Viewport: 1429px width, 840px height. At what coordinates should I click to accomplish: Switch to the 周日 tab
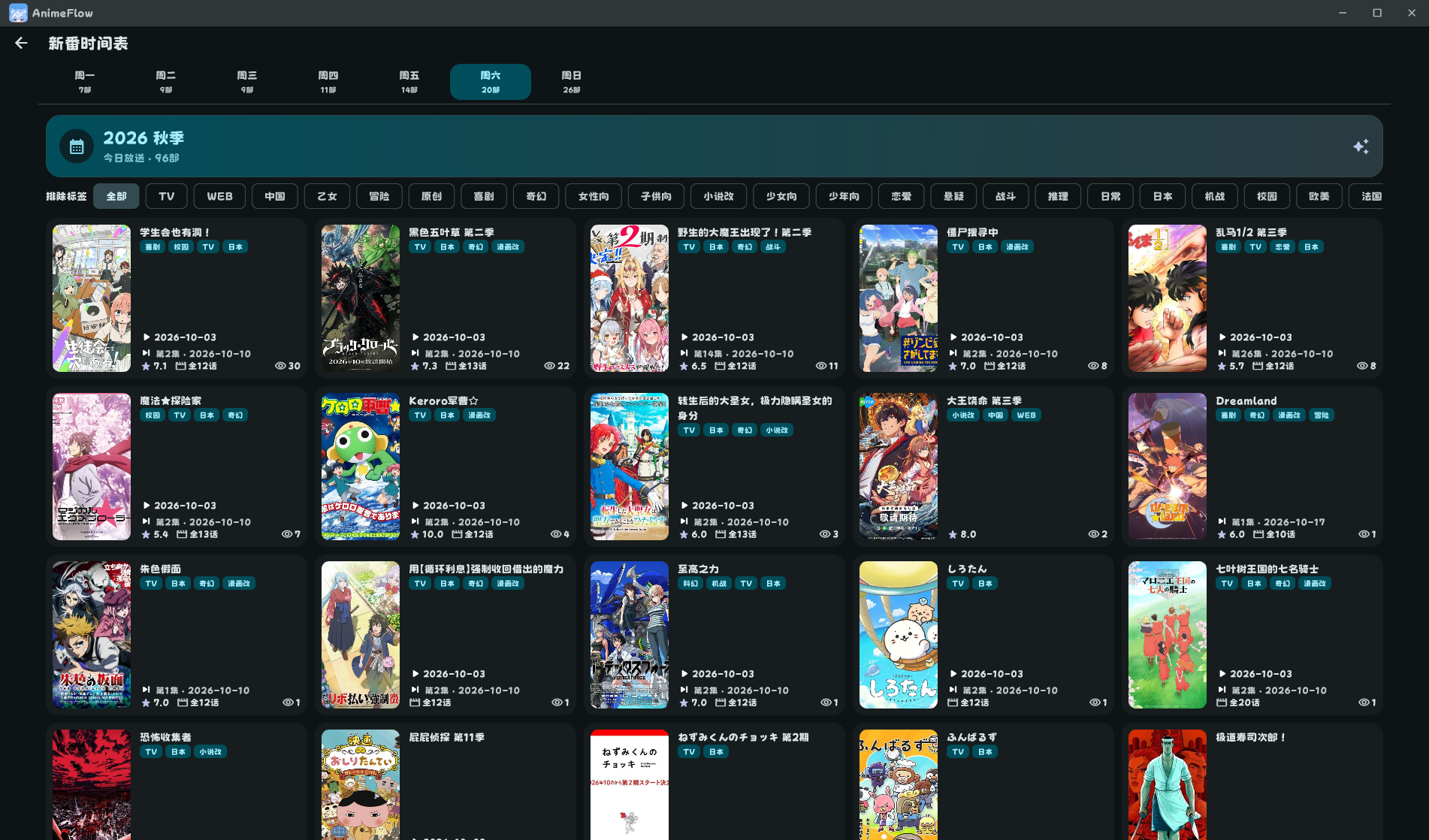pos(572,82)
